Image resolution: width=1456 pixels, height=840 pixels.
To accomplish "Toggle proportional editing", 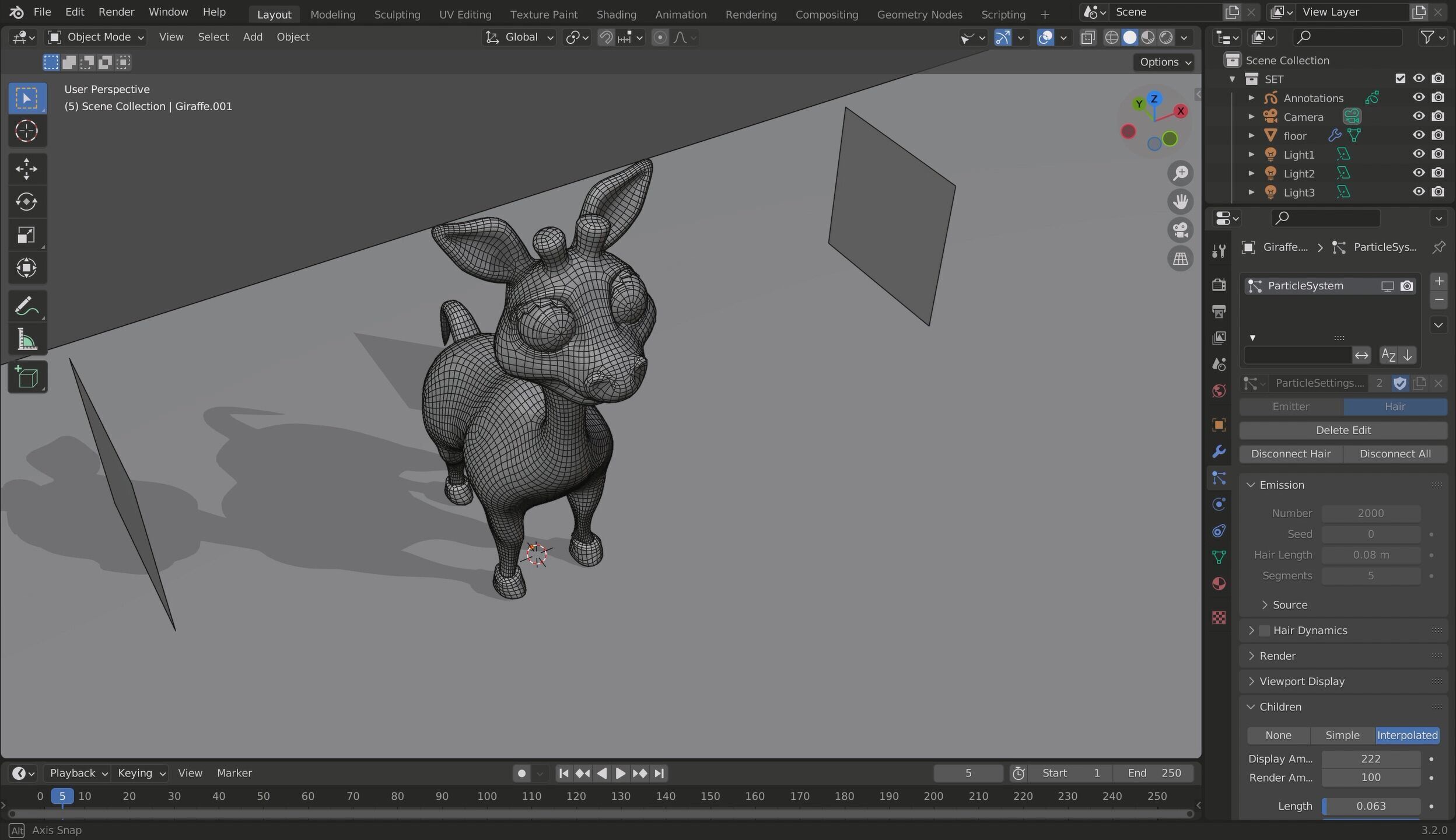I will 660,37.
